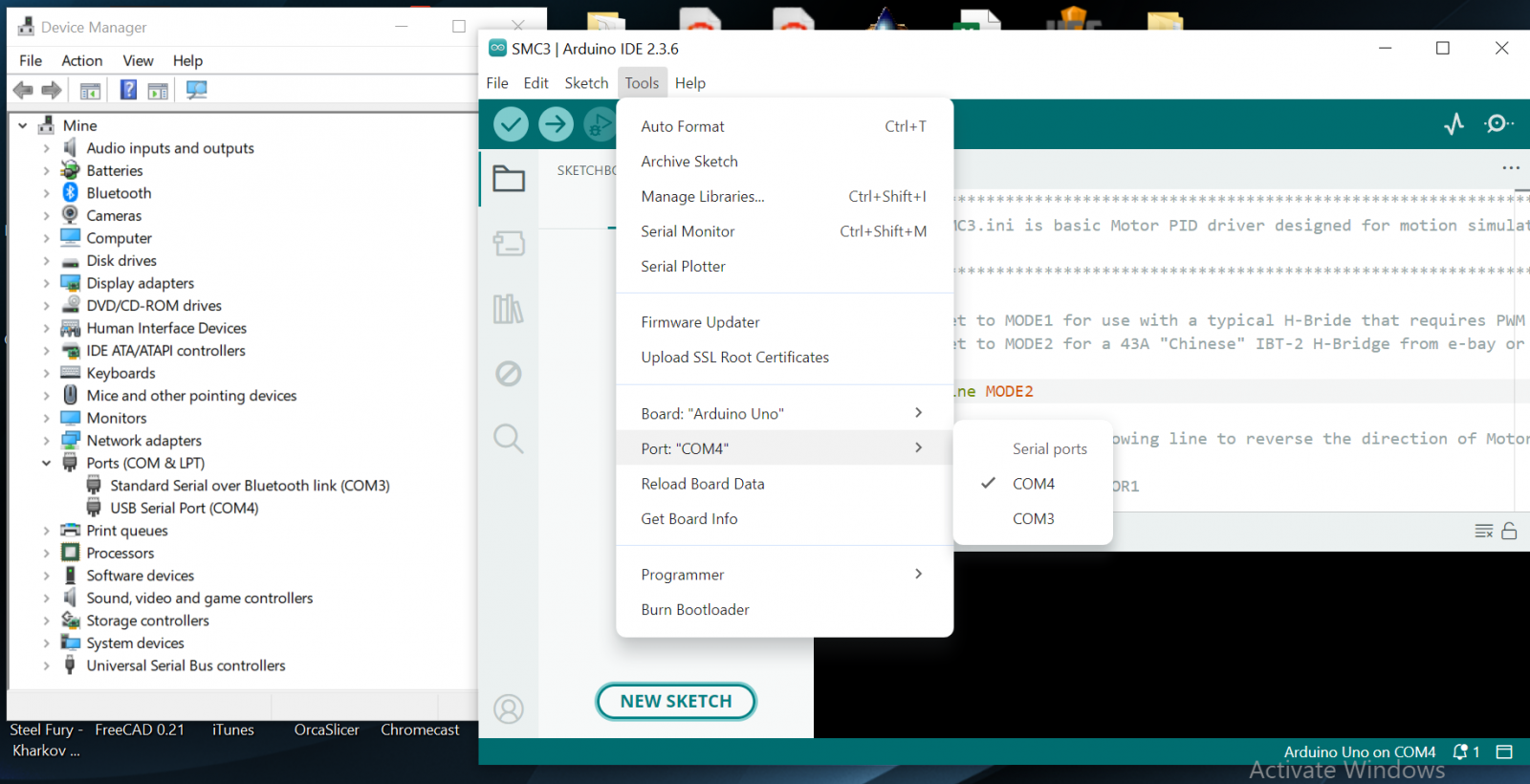Open the Port "COM4" submenu entry
The image size is (1530, 784).
click(x=784, y=448)
